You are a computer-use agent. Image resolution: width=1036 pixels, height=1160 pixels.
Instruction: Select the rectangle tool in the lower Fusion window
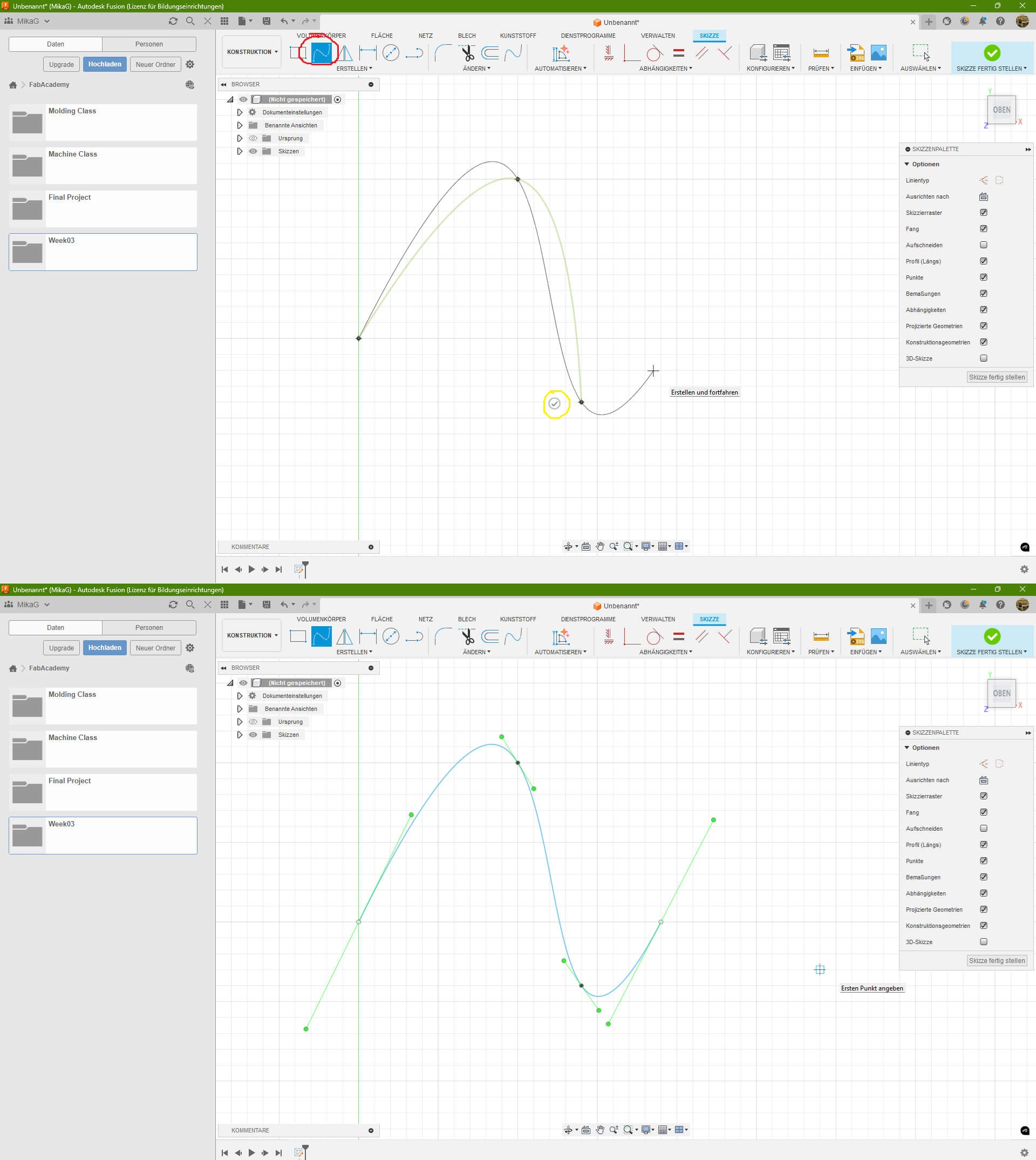tap(298, 636)
